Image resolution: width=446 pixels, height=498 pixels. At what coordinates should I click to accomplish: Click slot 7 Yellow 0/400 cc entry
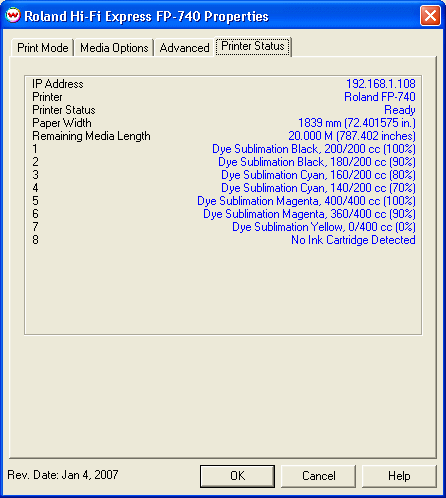[324, 227]
